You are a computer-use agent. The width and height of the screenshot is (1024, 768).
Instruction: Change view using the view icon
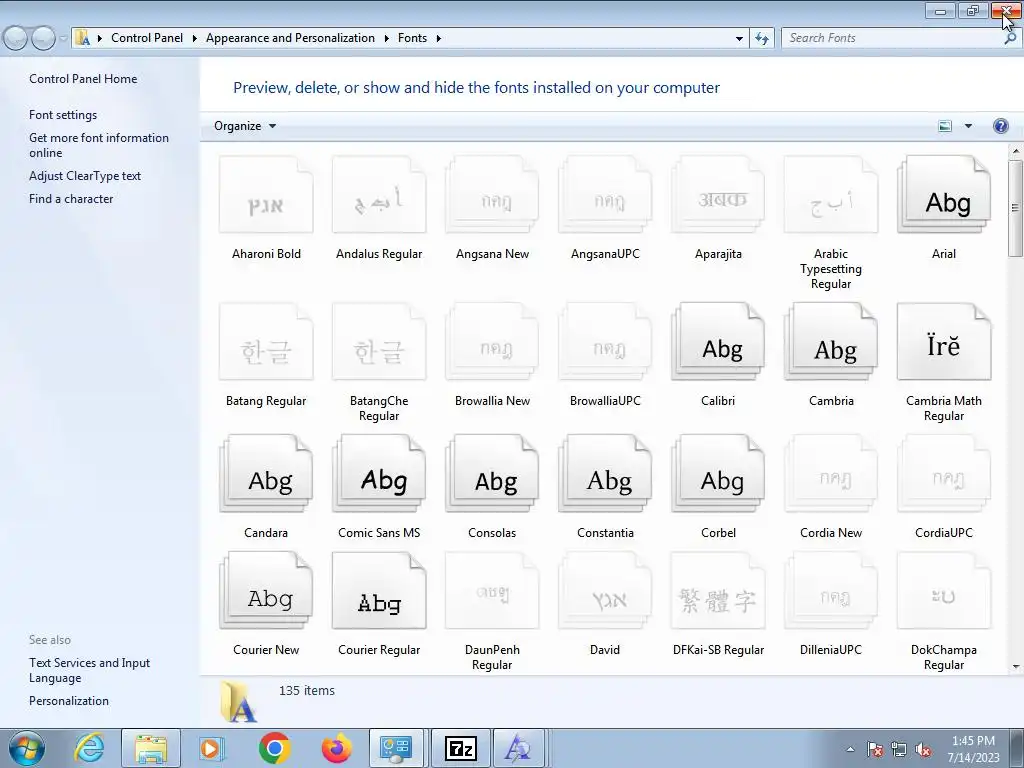click(x=944, y=126)
